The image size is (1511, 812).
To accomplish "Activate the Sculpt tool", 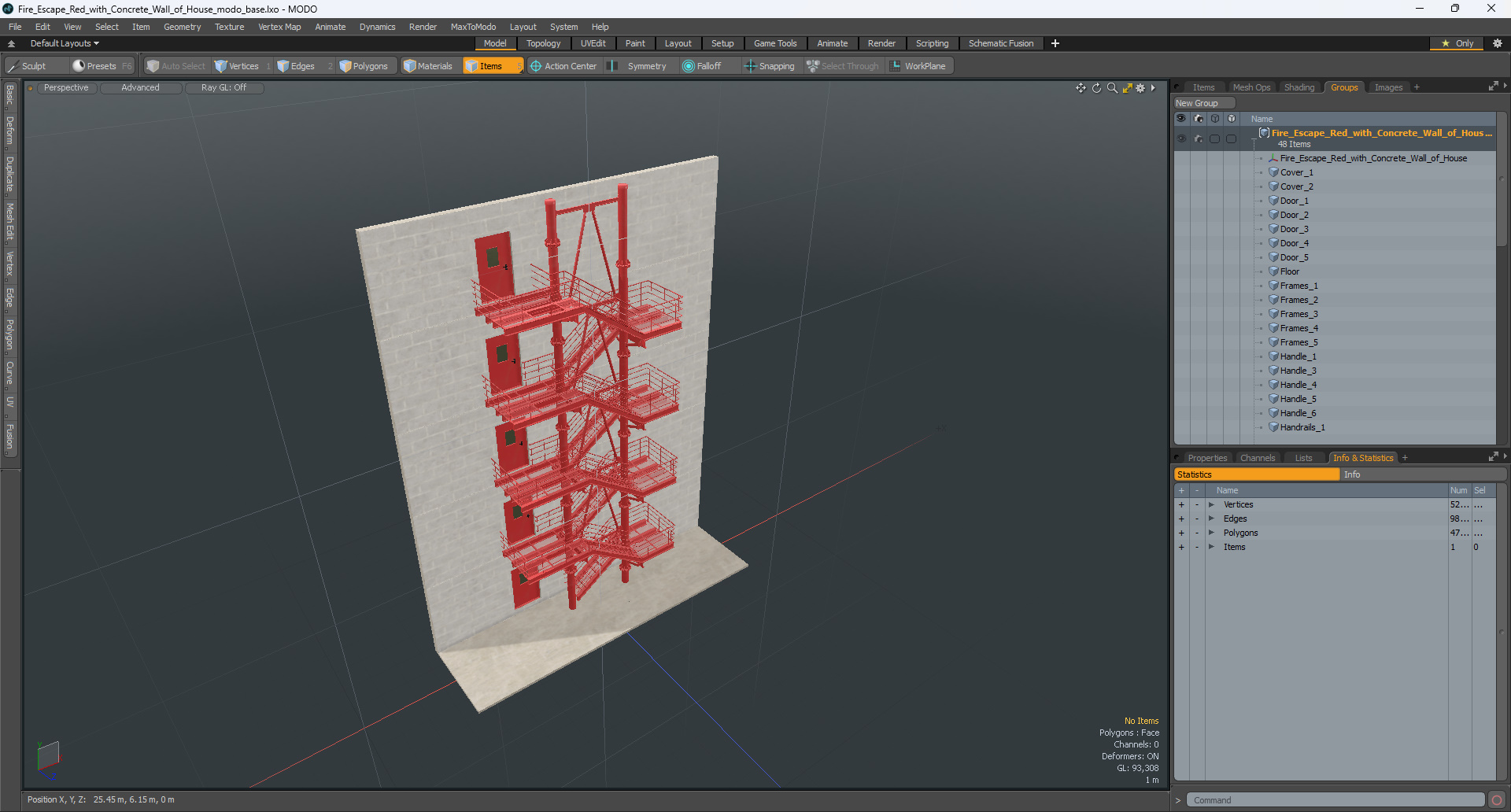I will pyautogui.click(x=27, y=66).
